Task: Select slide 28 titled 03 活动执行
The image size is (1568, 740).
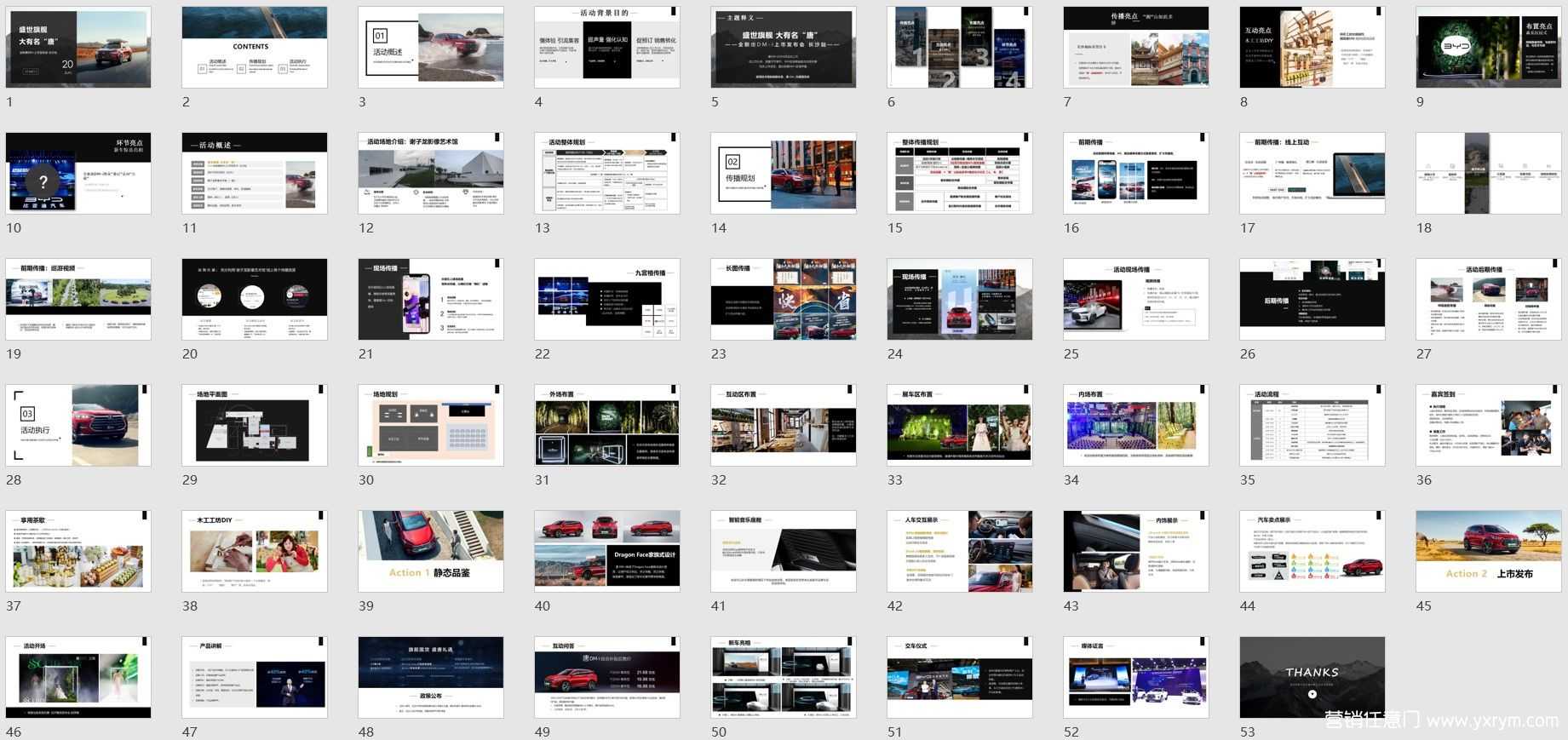Action: (78, 425)
